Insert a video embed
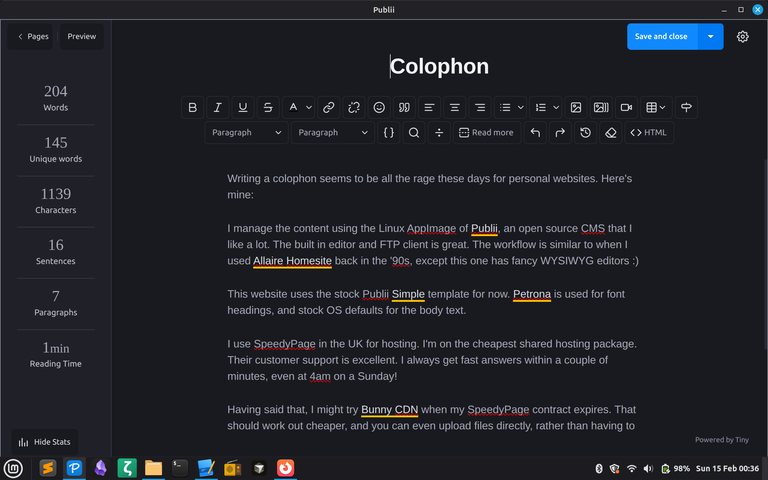This screenshot has height=480, width=768. [x=626, y=107]
